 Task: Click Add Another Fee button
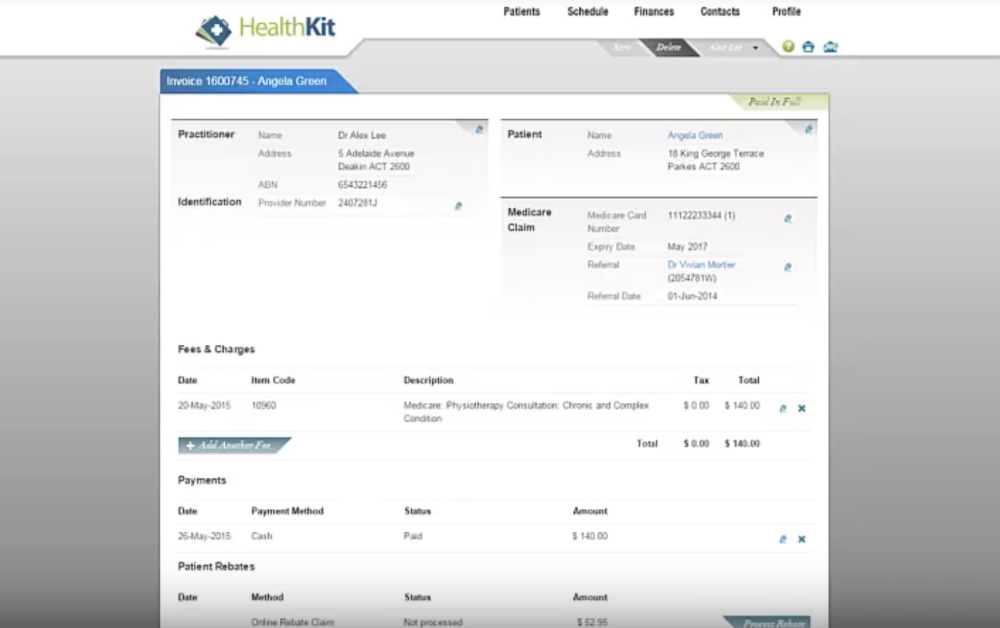coord(233,445)
